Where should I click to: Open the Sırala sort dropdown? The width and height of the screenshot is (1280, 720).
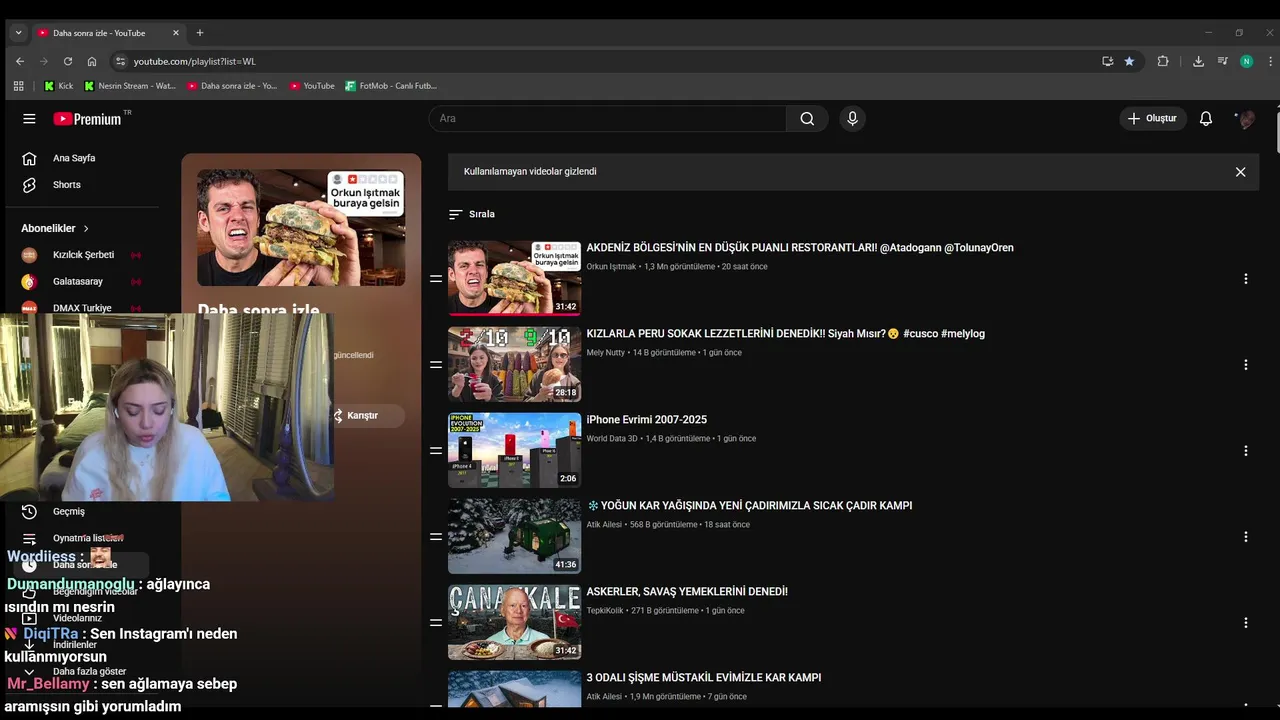point(472,214)
